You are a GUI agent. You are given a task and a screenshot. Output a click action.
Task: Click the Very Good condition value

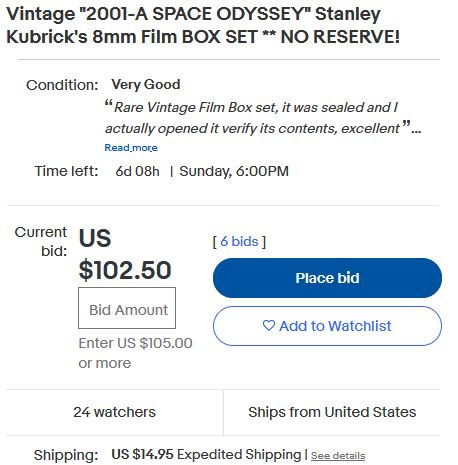[x=146, y=84]
